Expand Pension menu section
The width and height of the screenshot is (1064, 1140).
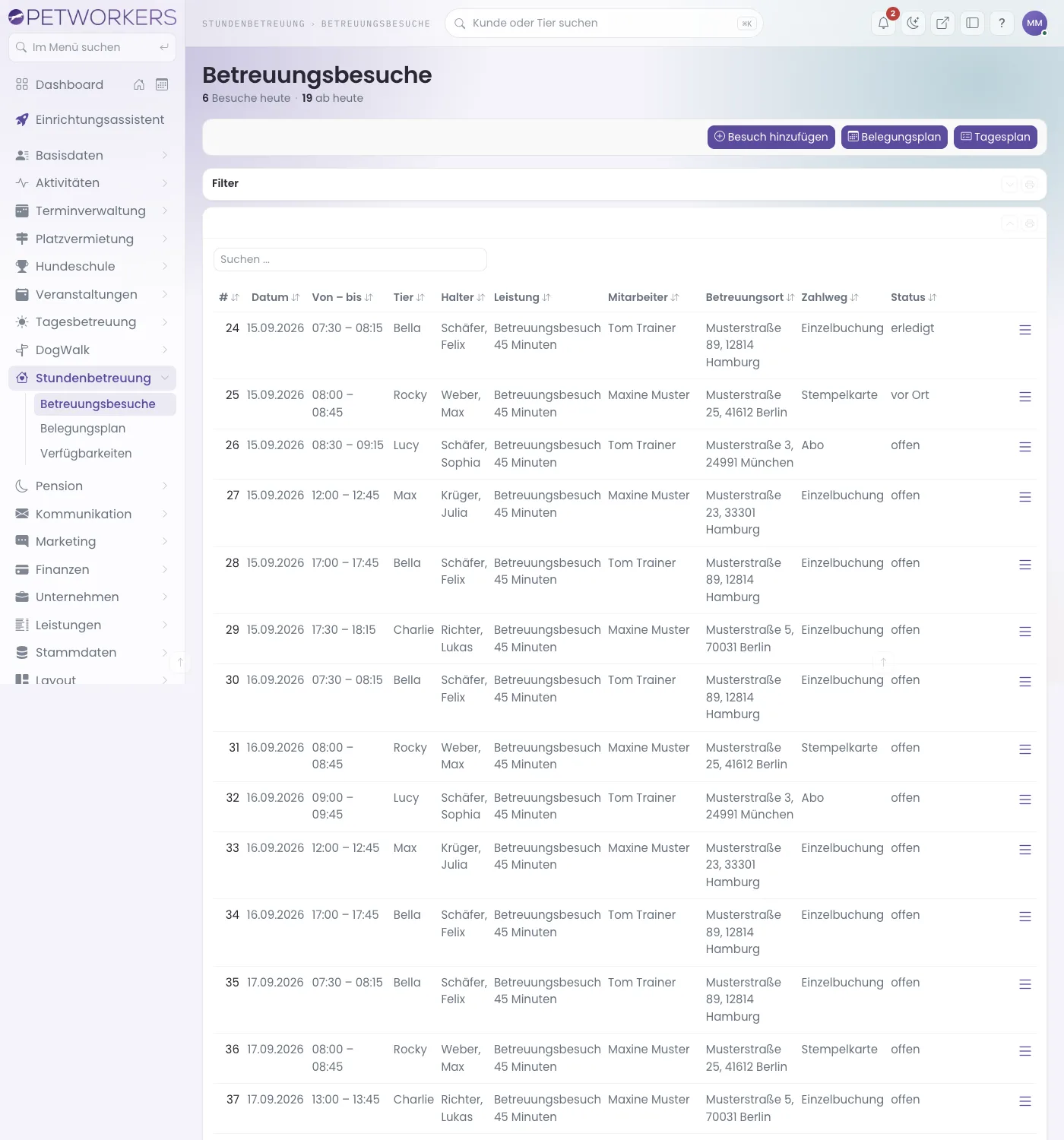click(x=92, y=486)
